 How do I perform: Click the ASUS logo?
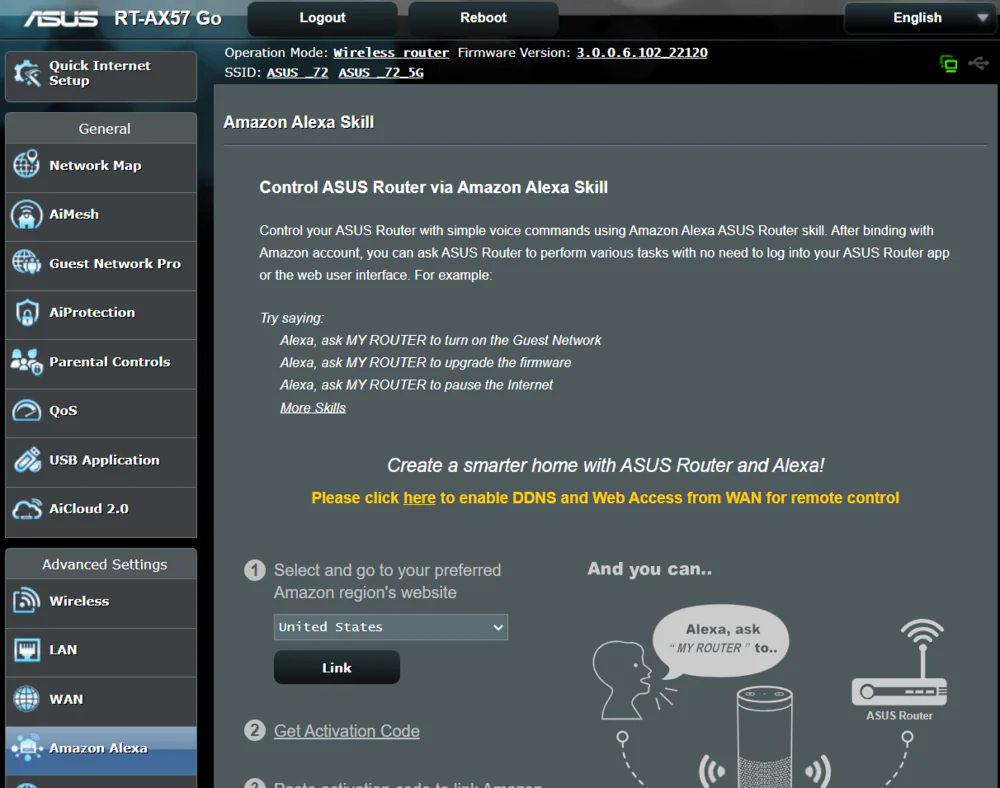(x=61, y=18)
